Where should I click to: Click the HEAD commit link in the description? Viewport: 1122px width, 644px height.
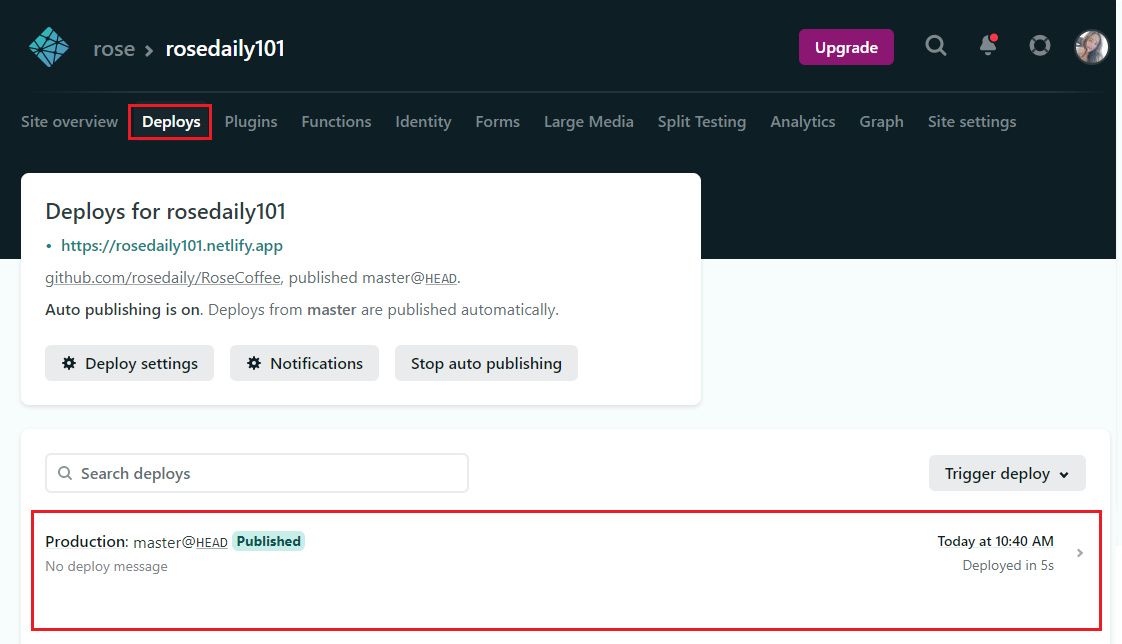click(441, 279)
